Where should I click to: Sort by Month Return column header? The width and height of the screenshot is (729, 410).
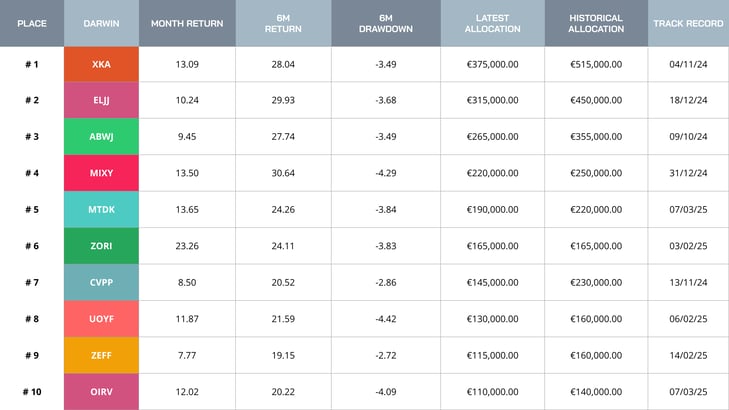coord(187,23)
